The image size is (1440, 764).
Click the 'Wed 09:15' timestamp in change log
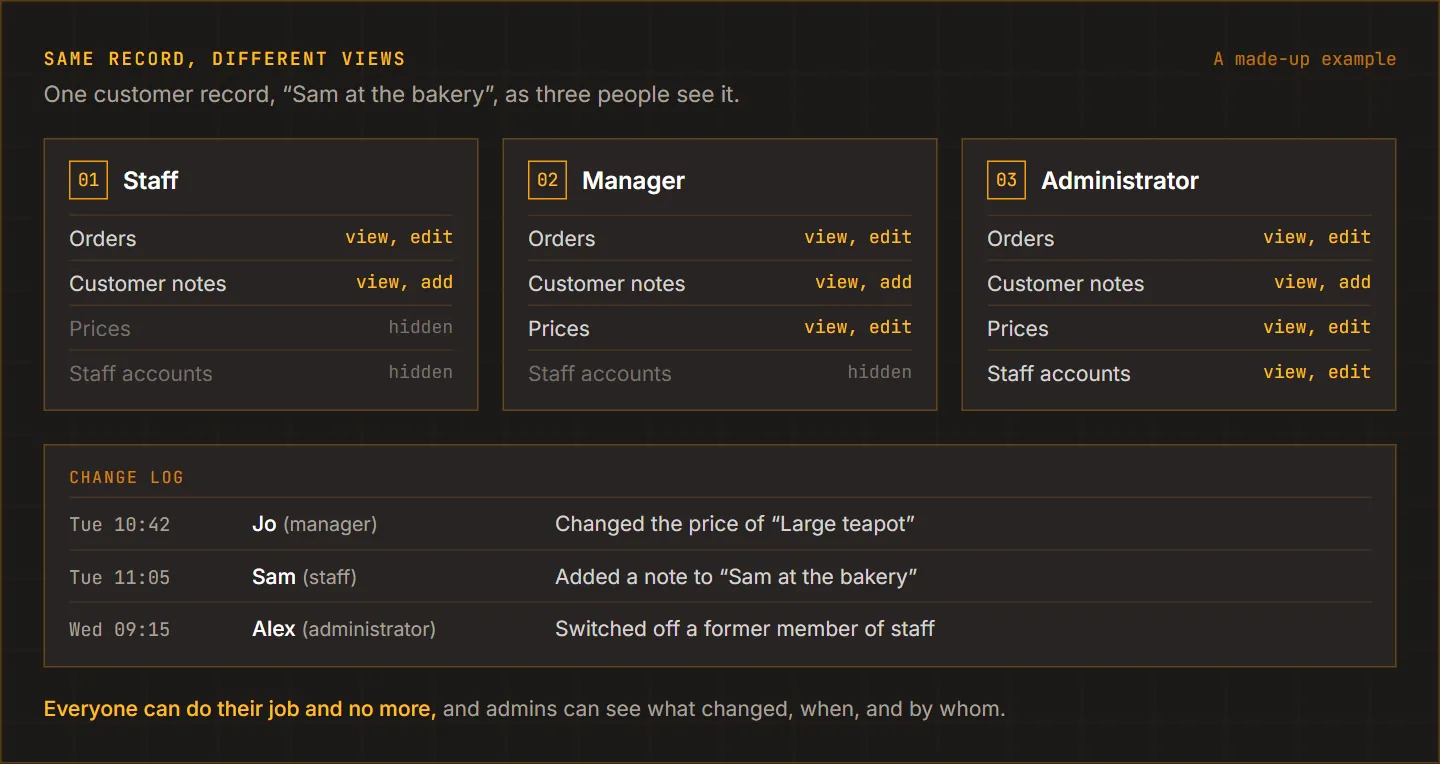pos(120,629)
